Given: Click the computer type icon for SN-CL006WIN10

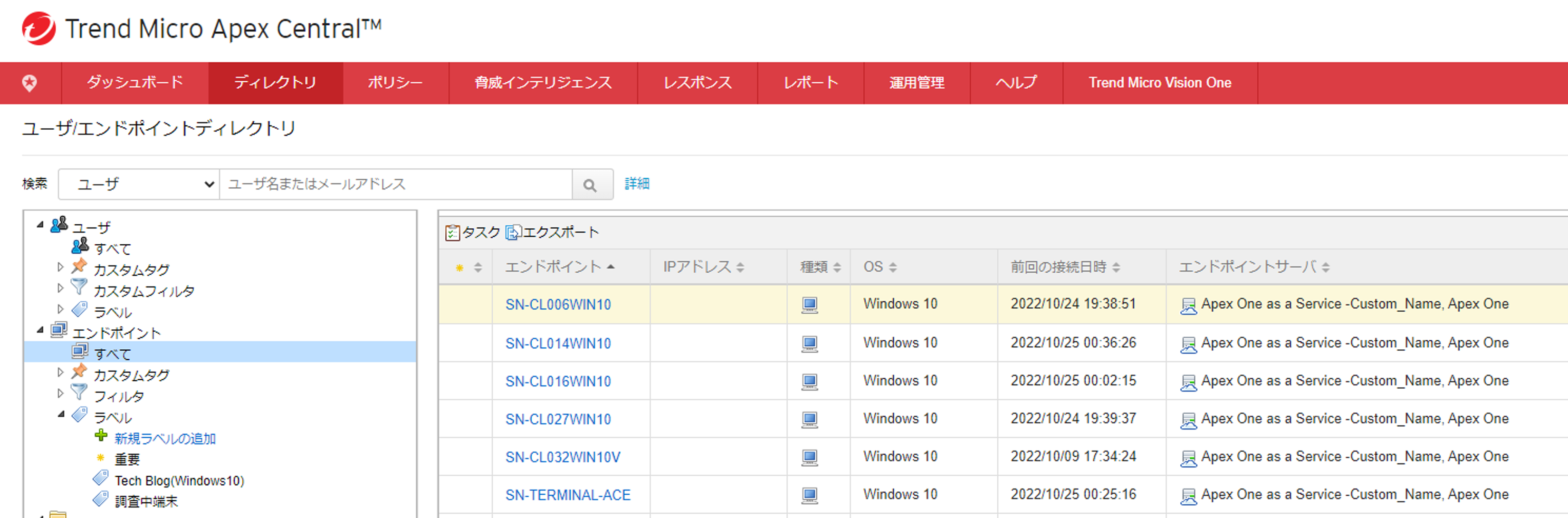Looking at the screenshot, I should tap(809, 304).
